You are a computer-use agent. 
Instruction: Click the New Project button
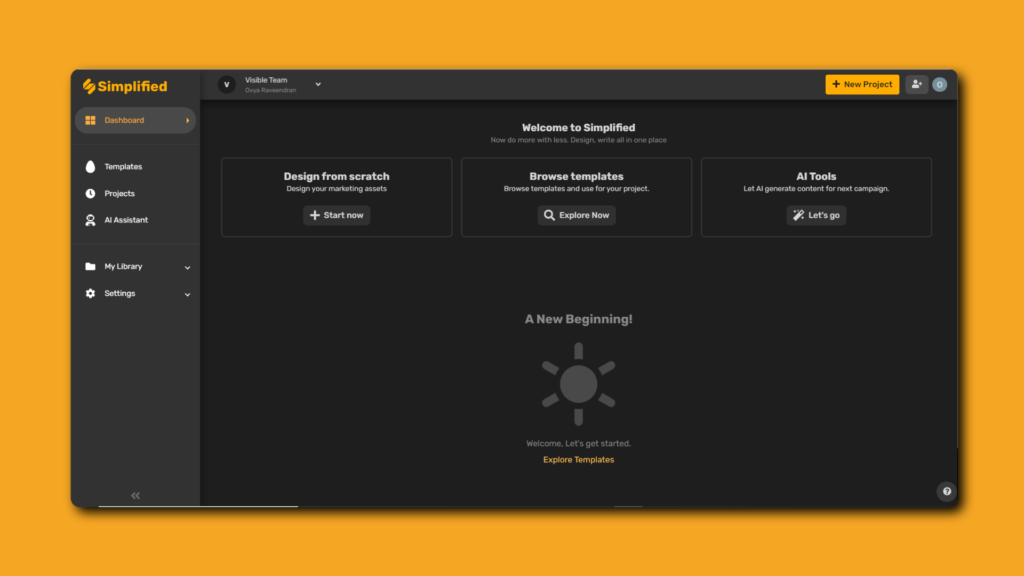coord(862,84)
